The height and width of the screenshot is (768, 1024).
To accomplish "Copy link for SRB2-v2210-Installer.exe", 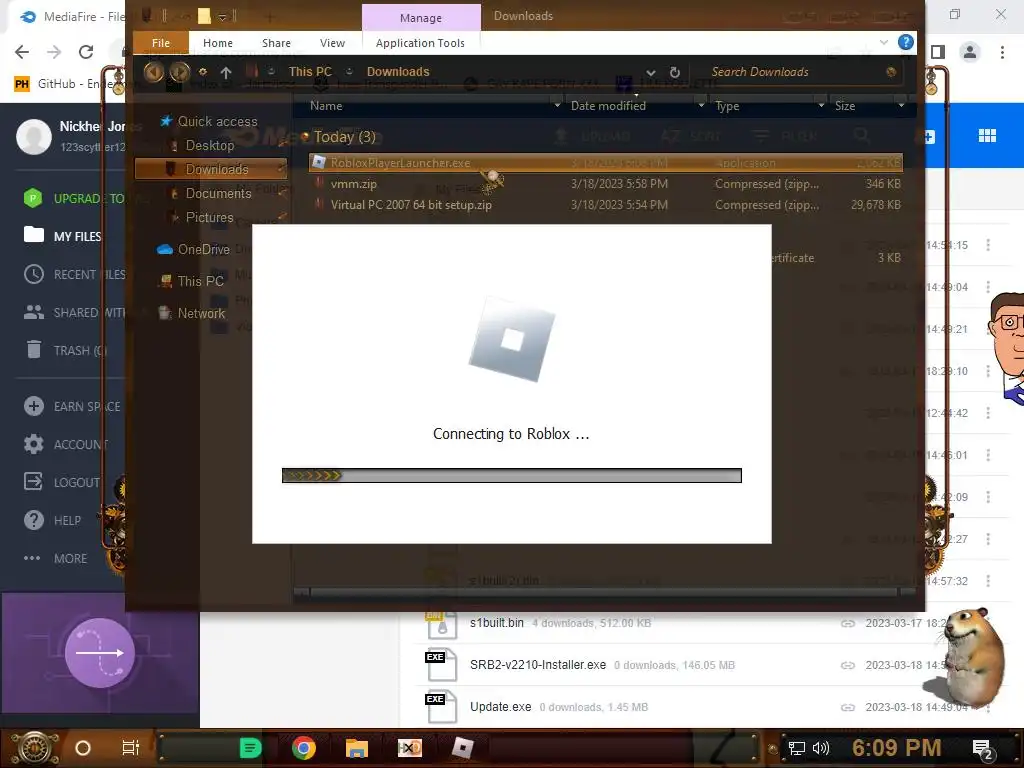I will click(848, 665).
